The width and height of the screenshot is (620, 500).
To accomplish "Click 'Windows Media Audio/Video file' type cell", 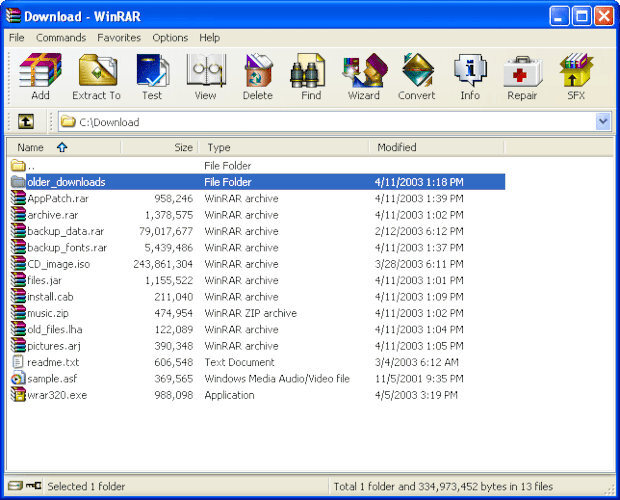I will 277,379.
